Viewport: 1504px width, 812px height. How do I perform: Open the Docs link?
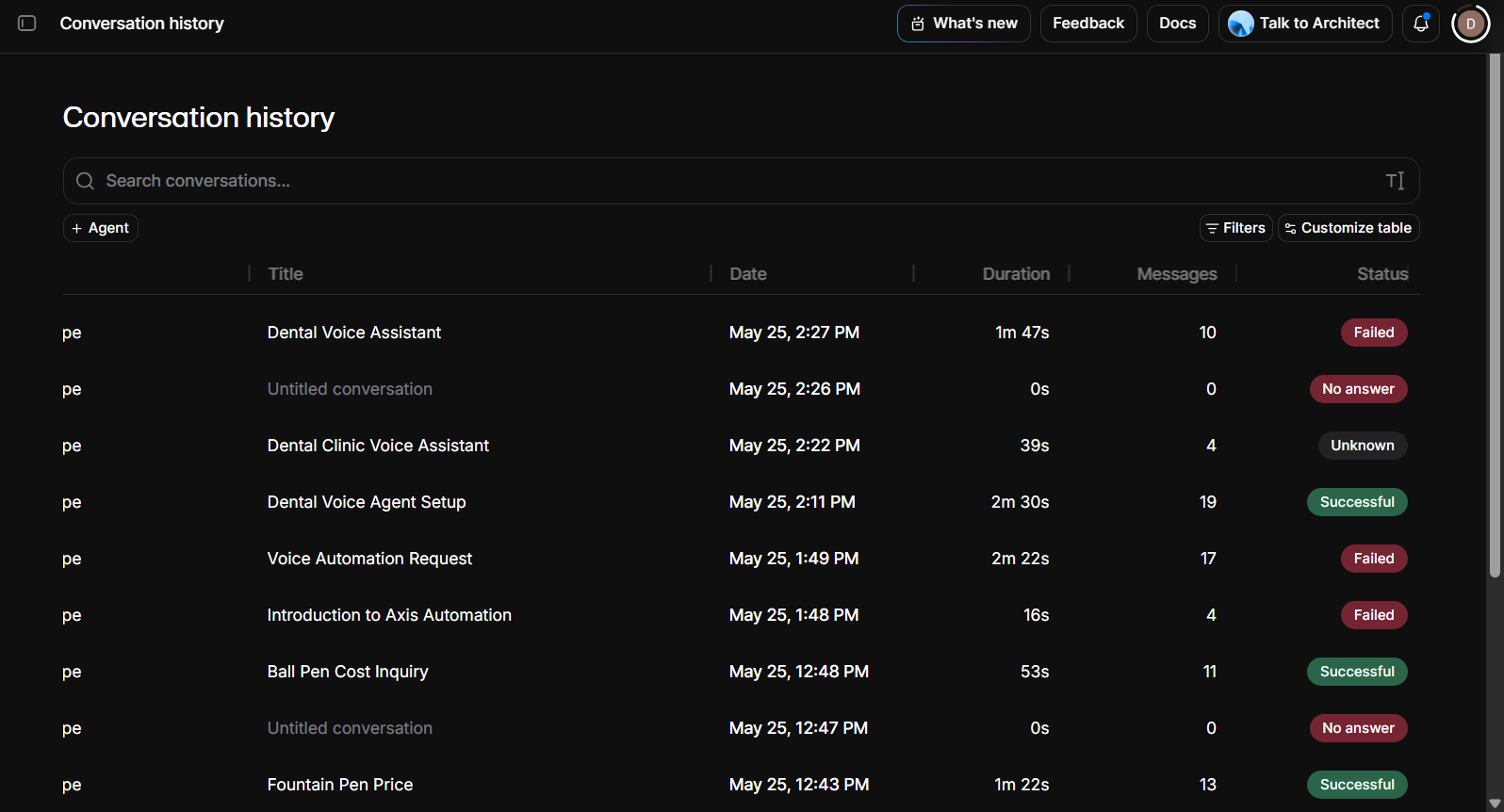1177,24
